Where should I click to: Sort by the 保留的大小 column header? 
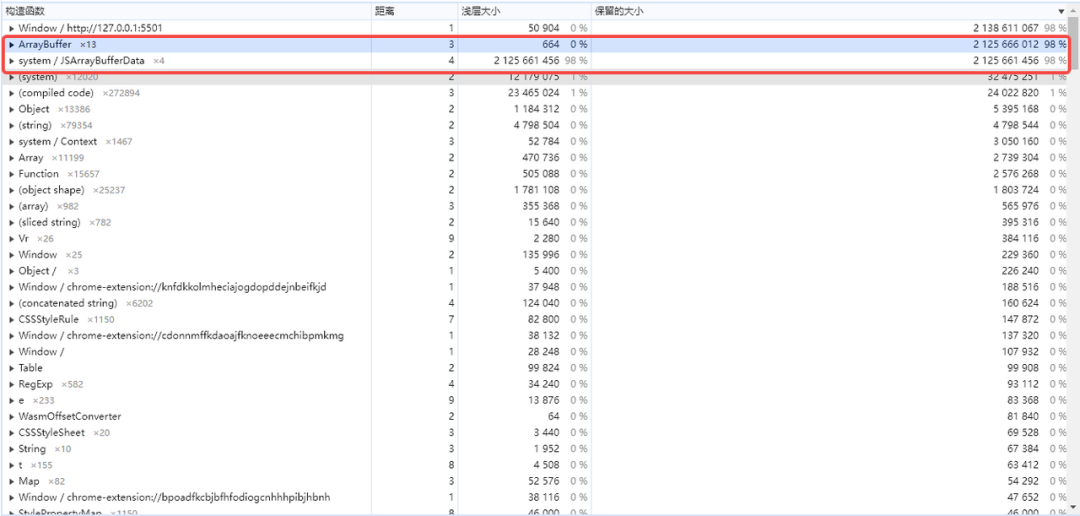coord(830,12)
